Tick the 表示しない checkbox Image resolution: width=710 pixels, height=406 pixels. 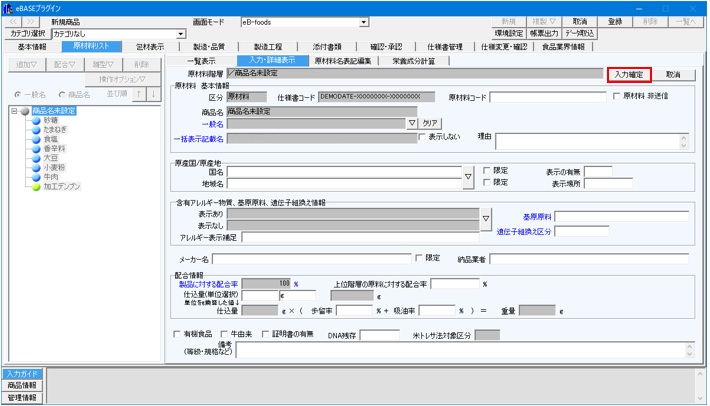coord(422,137)
